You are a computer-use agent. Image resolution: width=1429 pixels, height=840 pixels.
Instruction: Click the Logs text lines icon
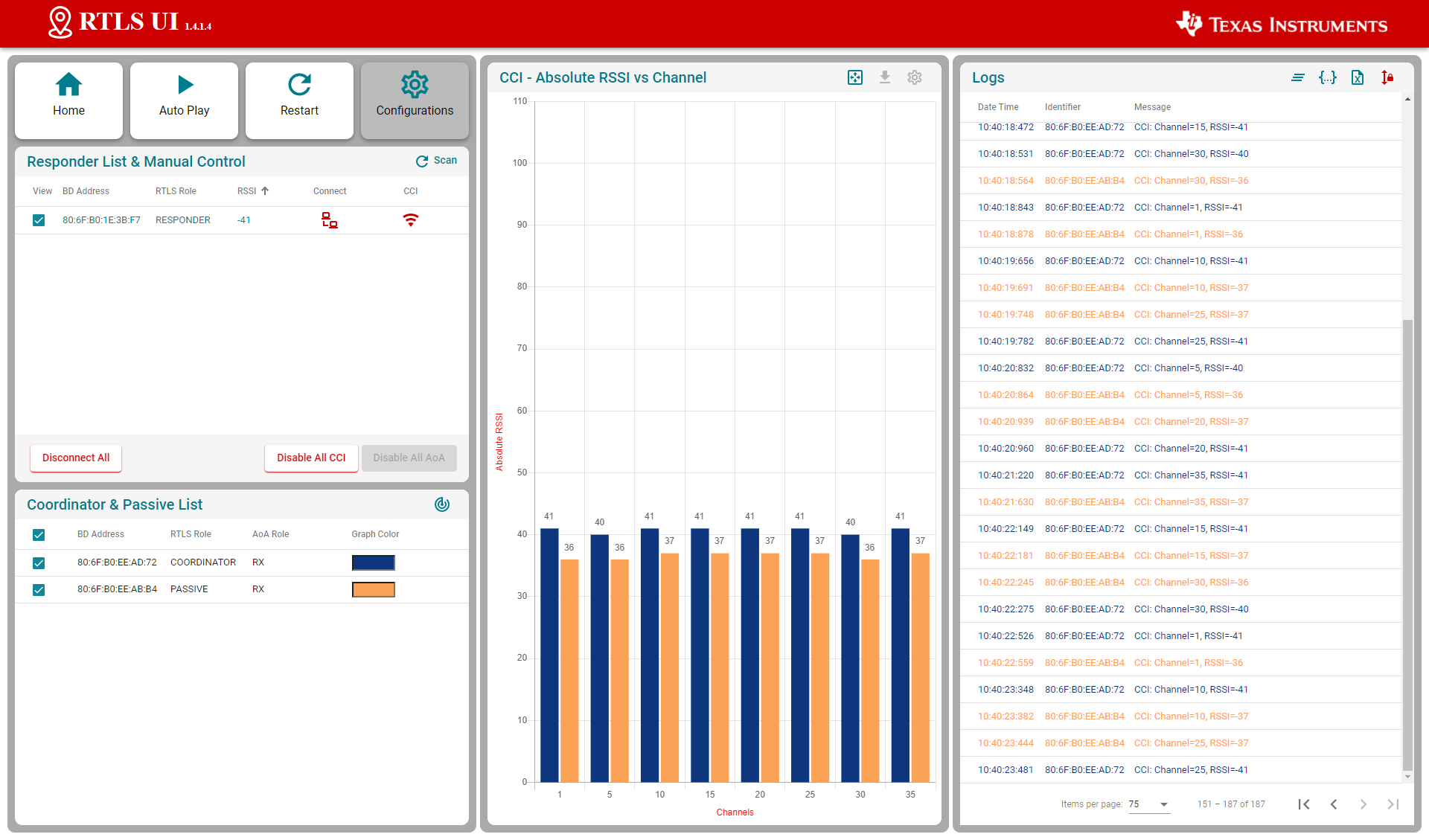[x=1297, y=77]
